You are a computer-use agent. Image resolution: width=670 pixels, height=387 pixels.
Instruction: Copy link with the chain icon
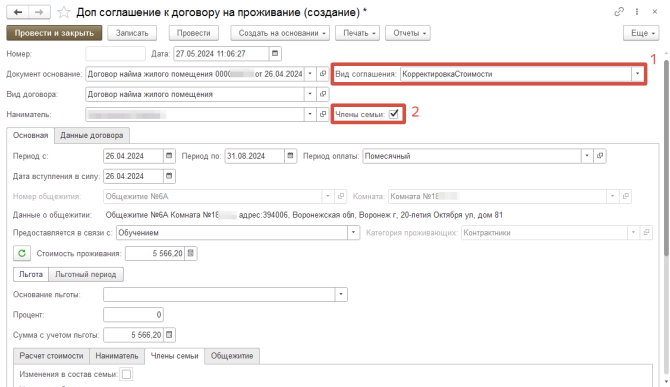pyautogui.click(x=619, y=12)
